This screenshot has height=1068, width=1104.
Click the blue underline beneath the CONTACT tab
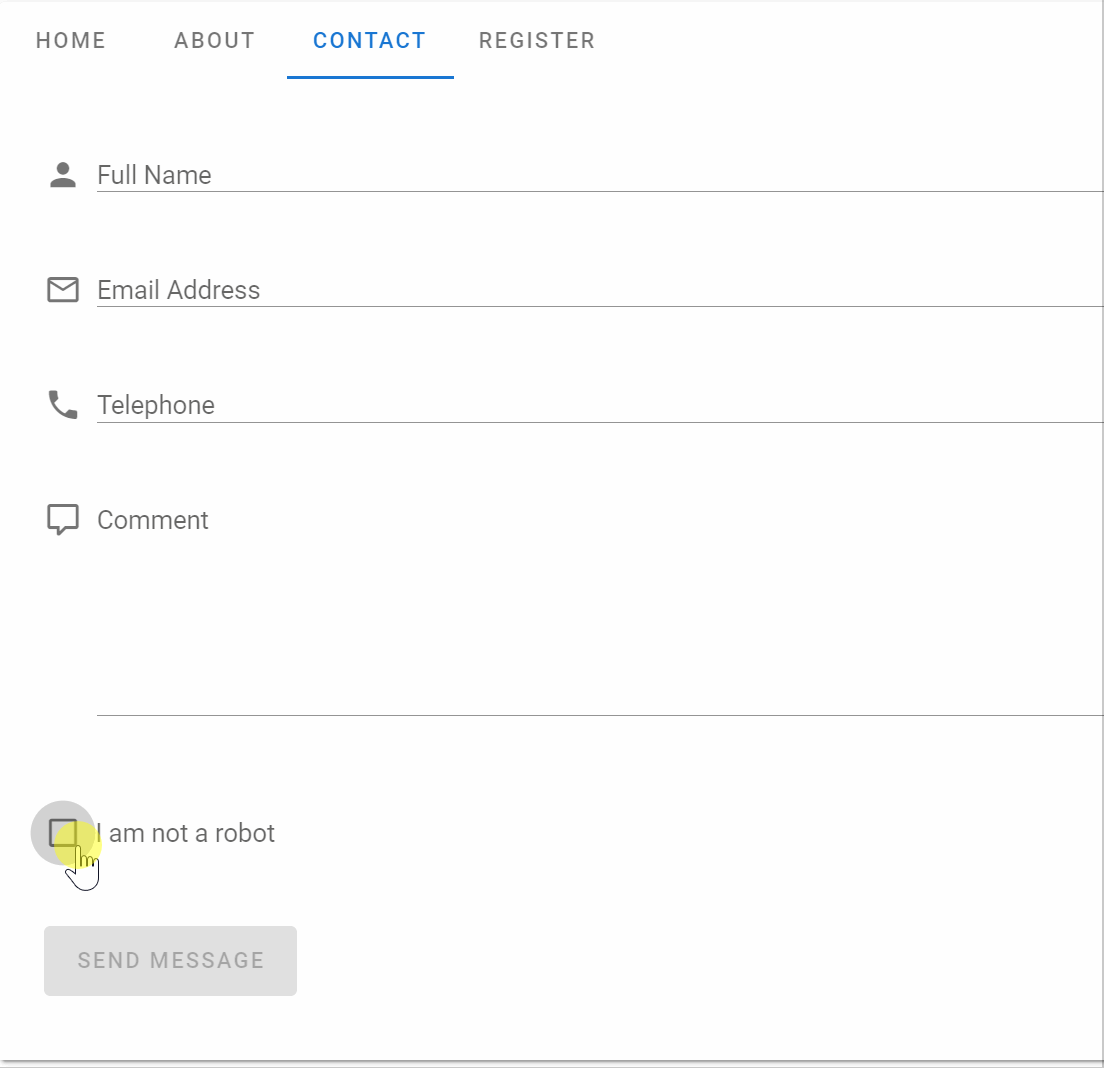(x=370, y=77)
